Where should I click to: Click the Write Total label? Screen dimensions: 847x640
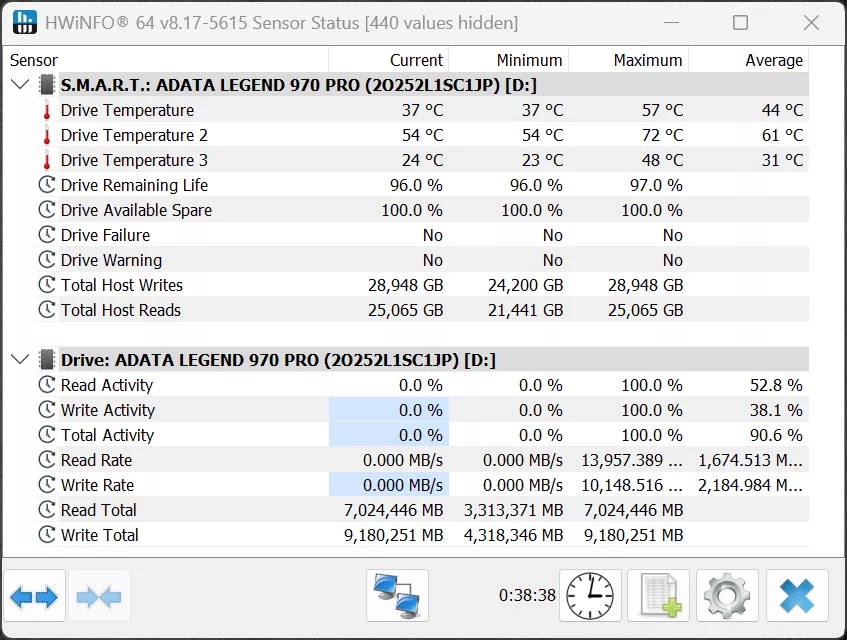pos(99,535)
